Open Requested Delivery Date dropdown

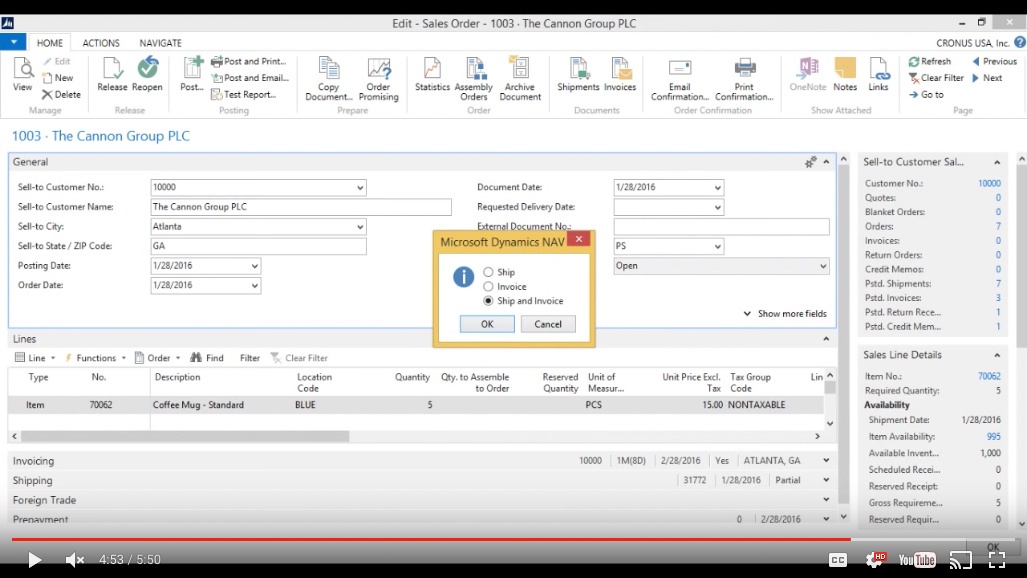click(x=717, y=207)
